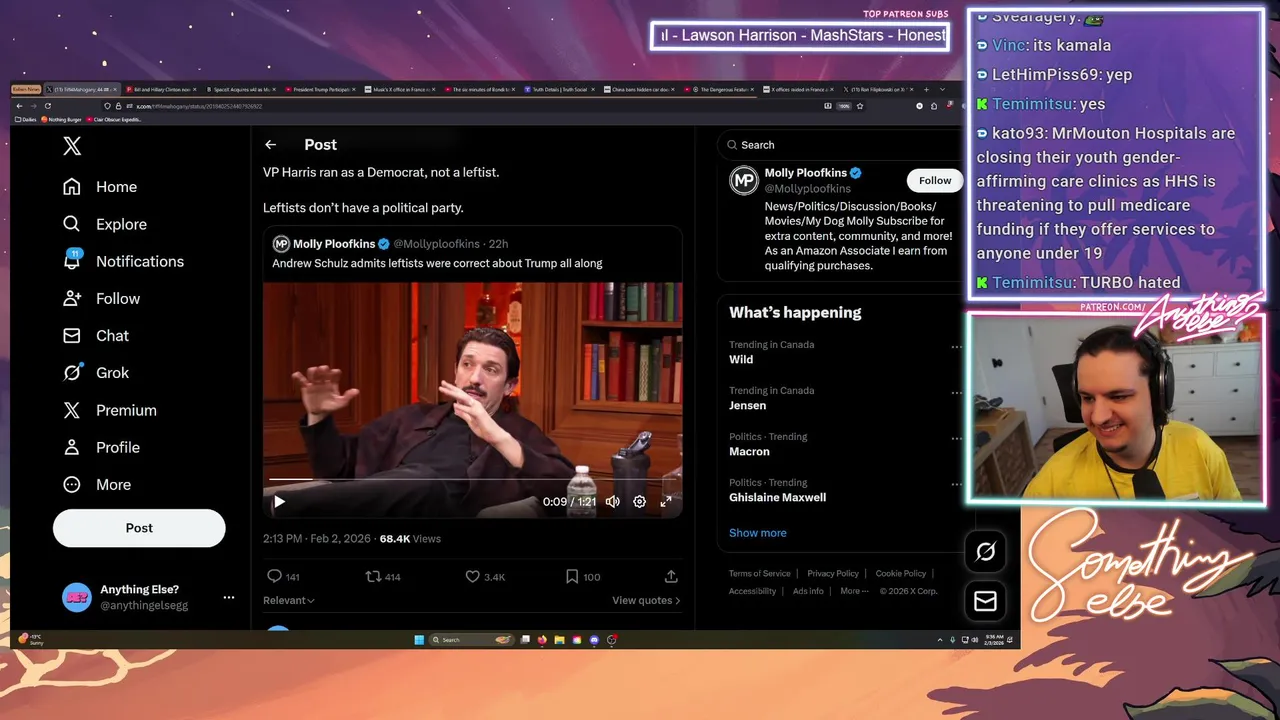The height and width of the screenshot is (720, 1280).
Task: Open View quotes link
Action: (646, 600)
